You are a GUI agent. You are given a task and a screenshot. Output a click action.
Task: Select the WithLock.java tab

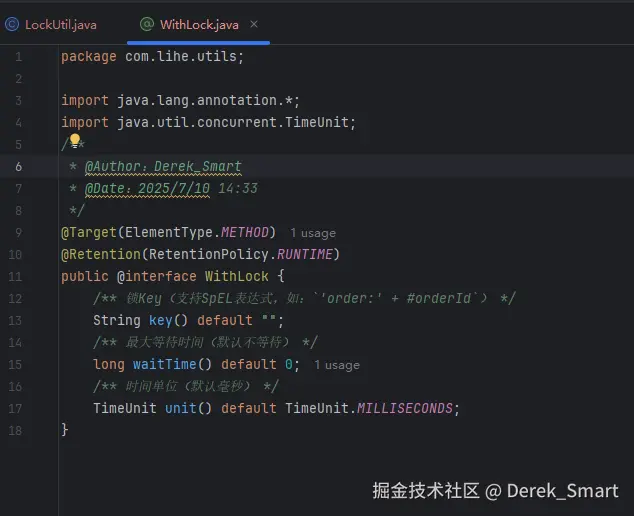pos(199,25)
